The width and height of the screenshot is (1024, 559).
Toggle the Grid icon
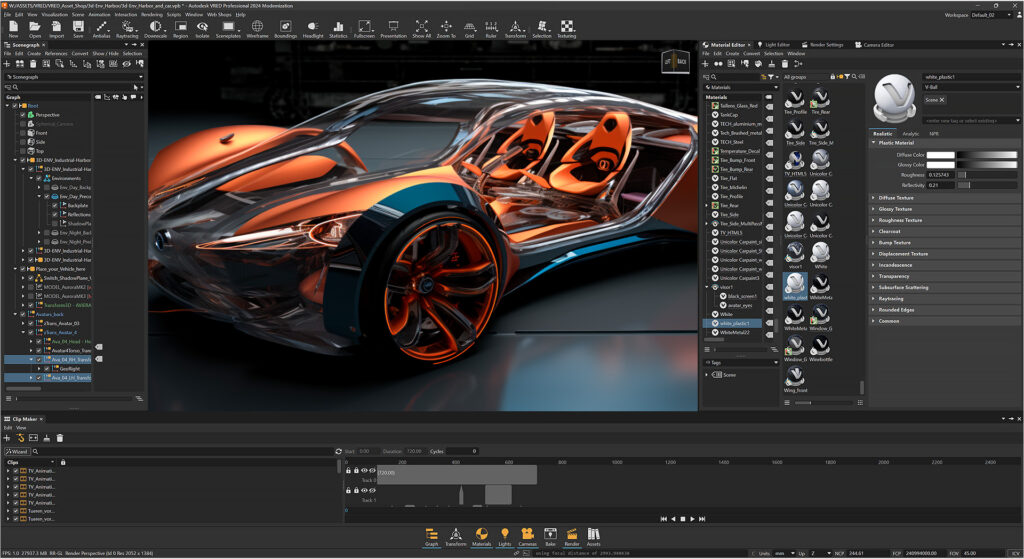click(x=470, y=27)
